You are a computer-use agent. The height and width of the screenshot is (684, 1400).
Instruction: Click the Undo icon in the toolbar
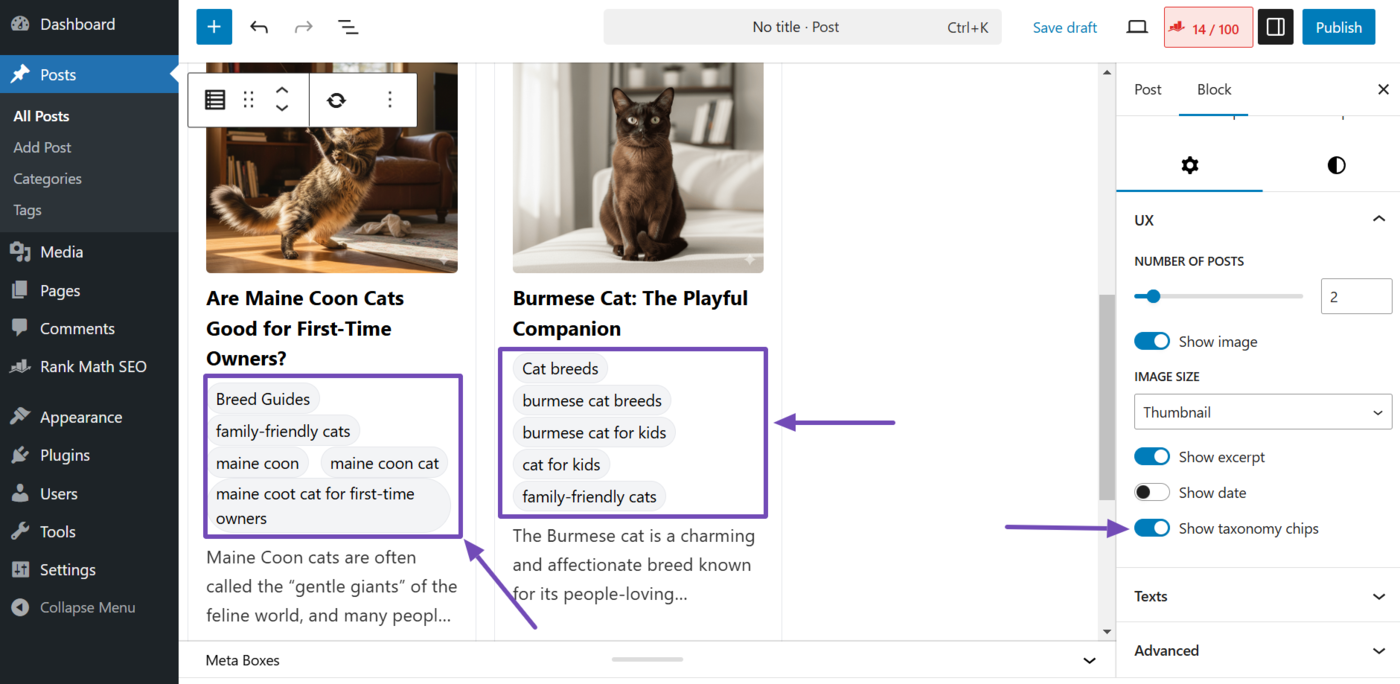(x=259, y=26)
